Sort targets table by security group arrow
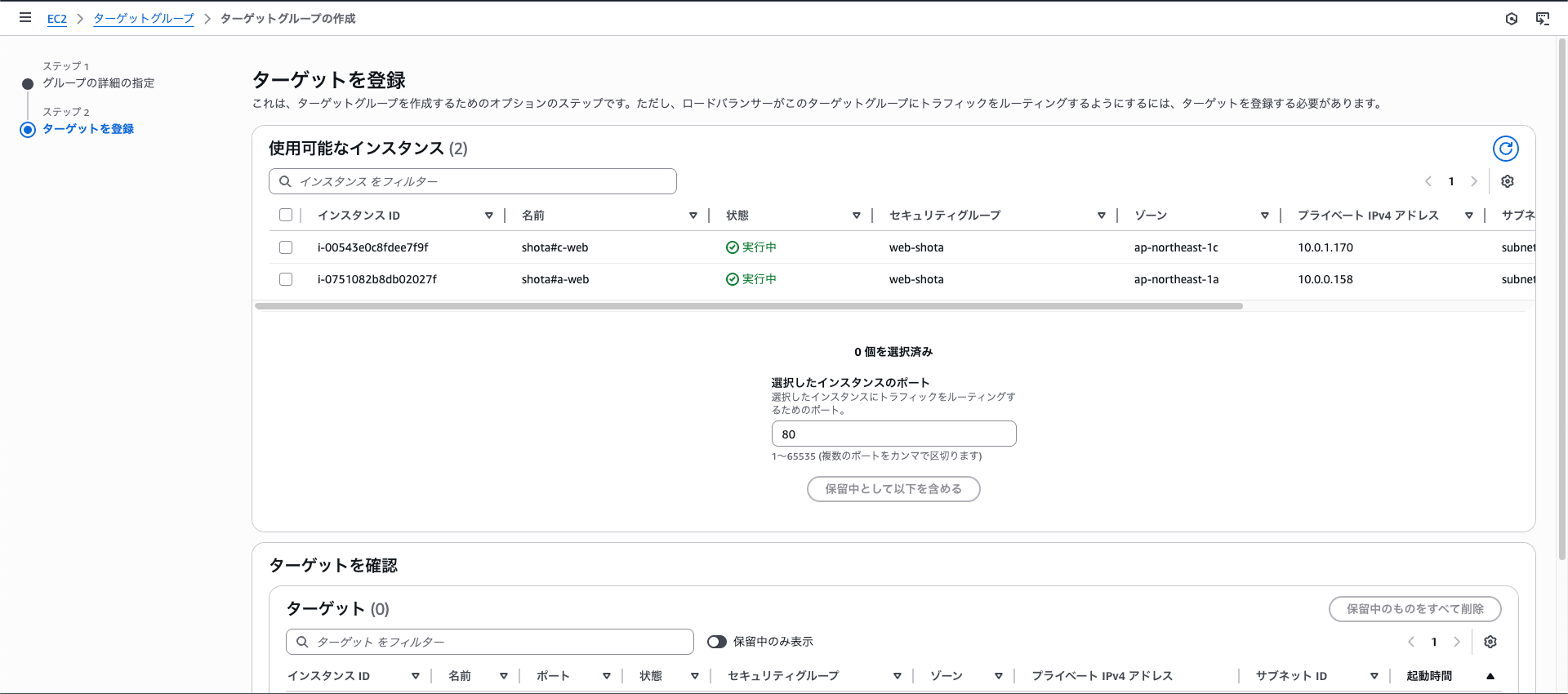Viewport: 1568px width, 694px height. tap(898, 676)
